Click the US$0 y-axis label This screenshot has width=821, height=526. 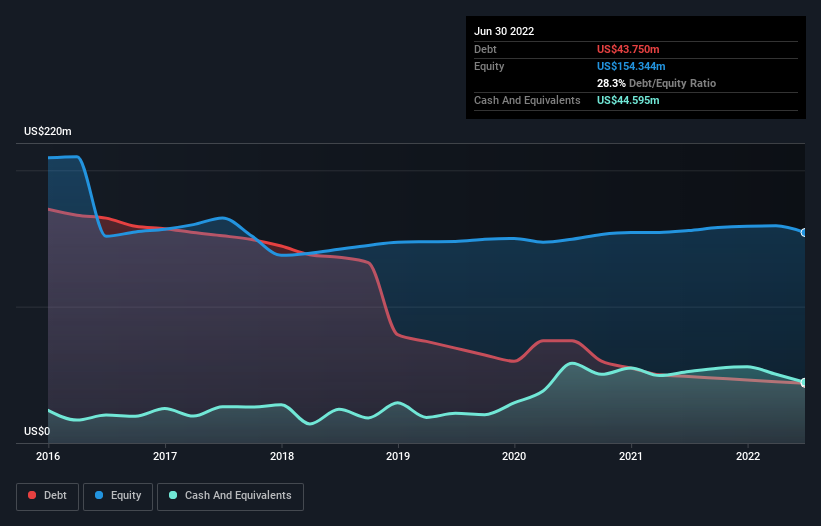pyautogui.click(x=37, y=431)
